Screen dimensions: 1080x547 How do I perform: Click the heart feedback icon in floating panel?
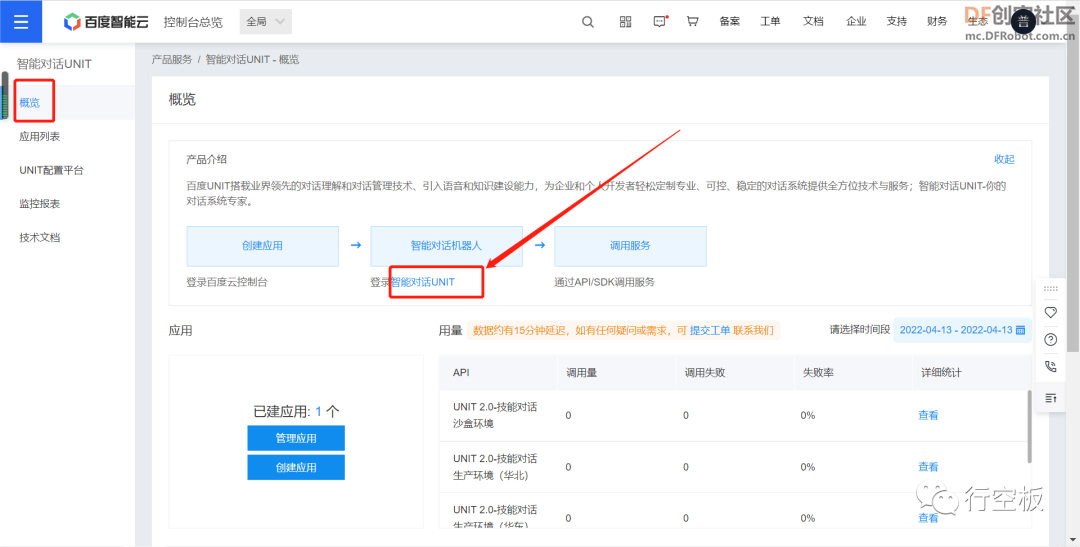(x=1050, y=312)
